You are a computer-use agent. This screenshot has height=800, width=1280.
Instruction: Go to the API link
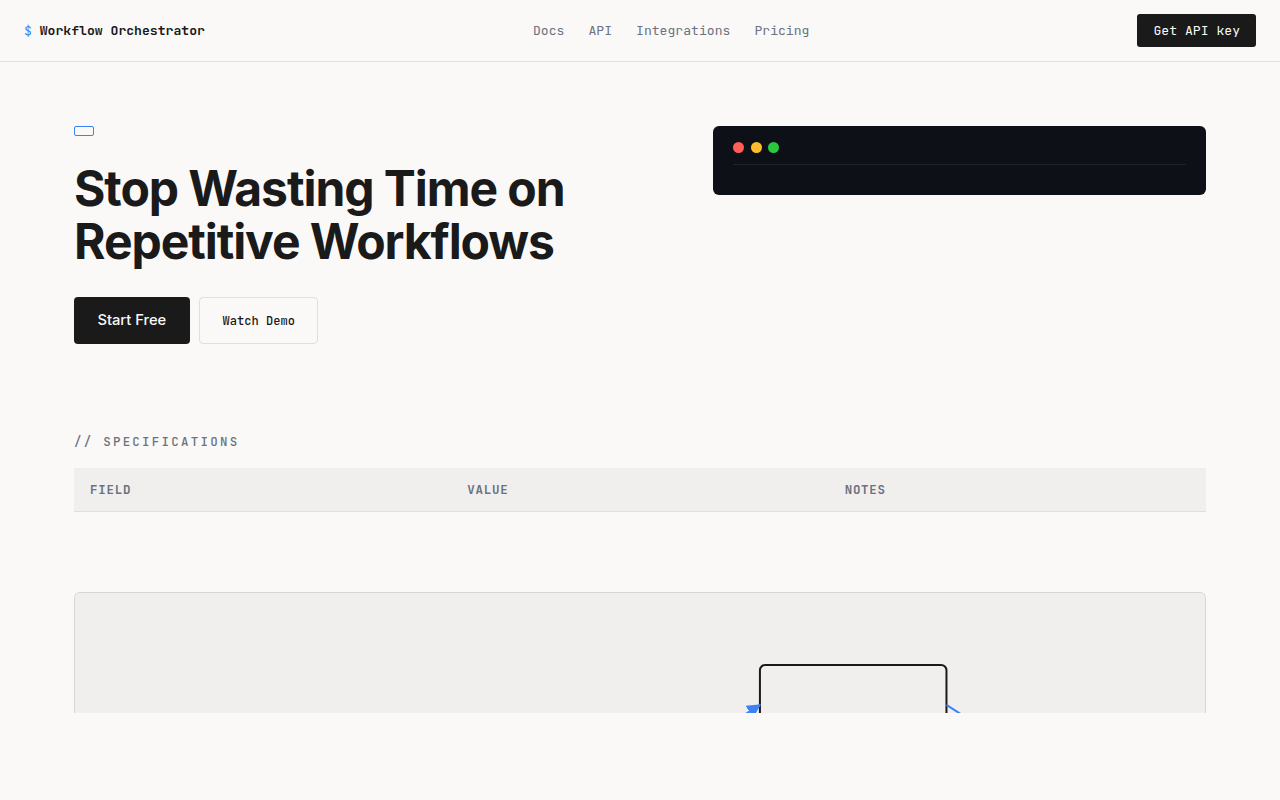pyautogui.click(x=600, y=31)
